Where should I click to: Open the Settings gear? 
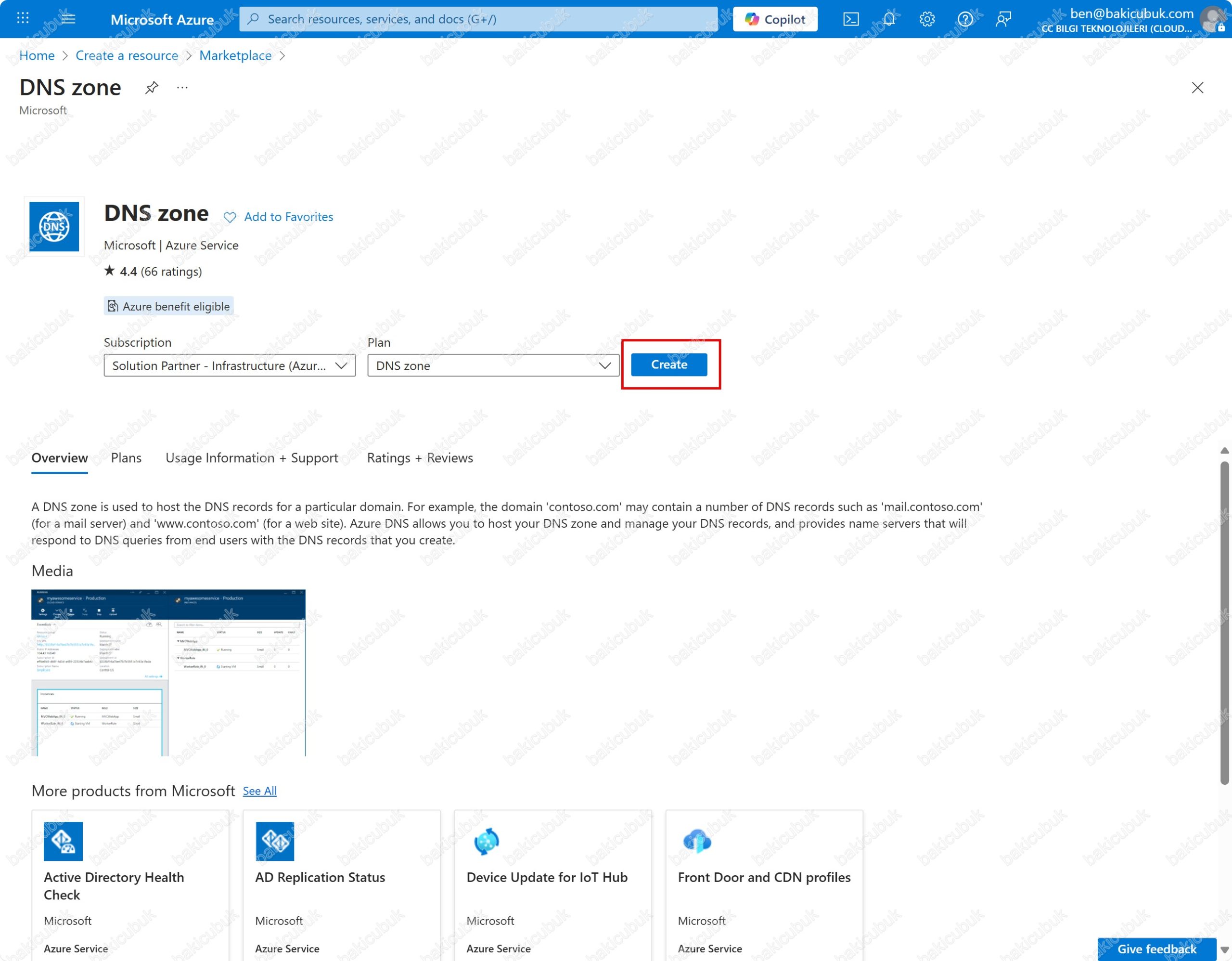(927, 19)
